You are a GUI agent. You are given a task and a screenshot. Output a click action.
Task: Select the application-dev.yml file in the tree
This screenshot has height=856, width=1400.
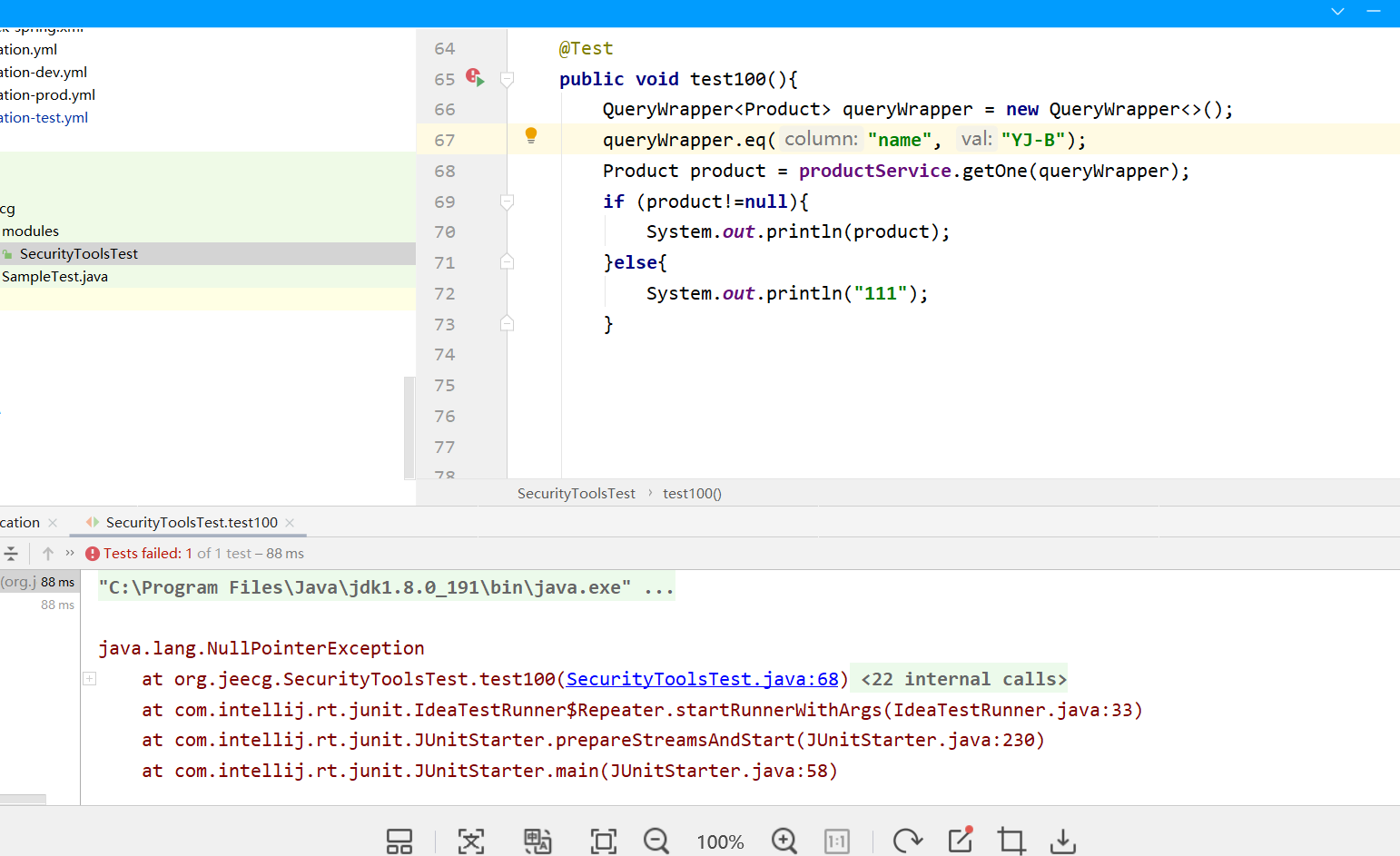(x=44, y=72)
